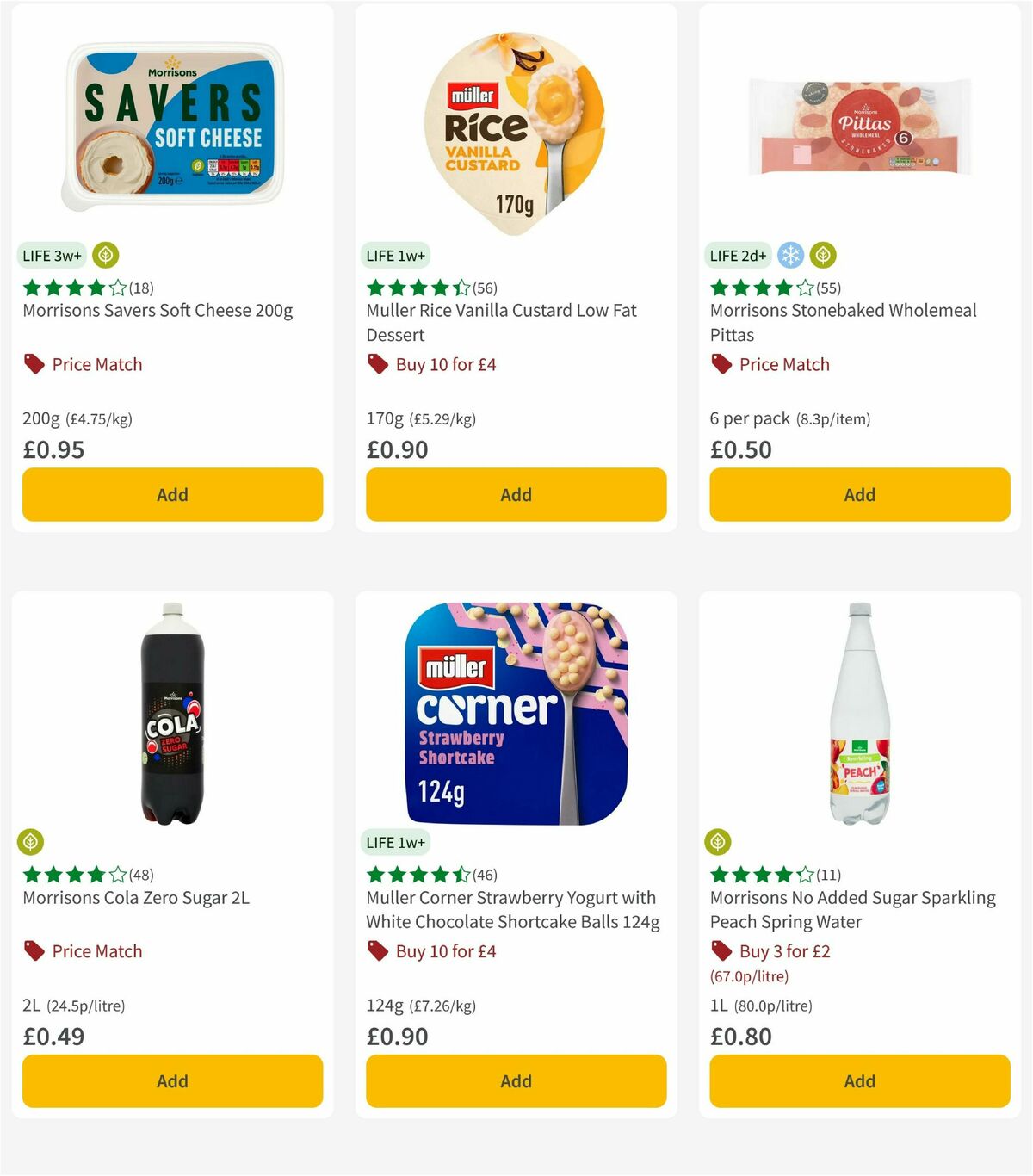Click the snowflake freezer icon on Morrisons Pittas
Screen dimensions: 1033x1176
[790, 256]
